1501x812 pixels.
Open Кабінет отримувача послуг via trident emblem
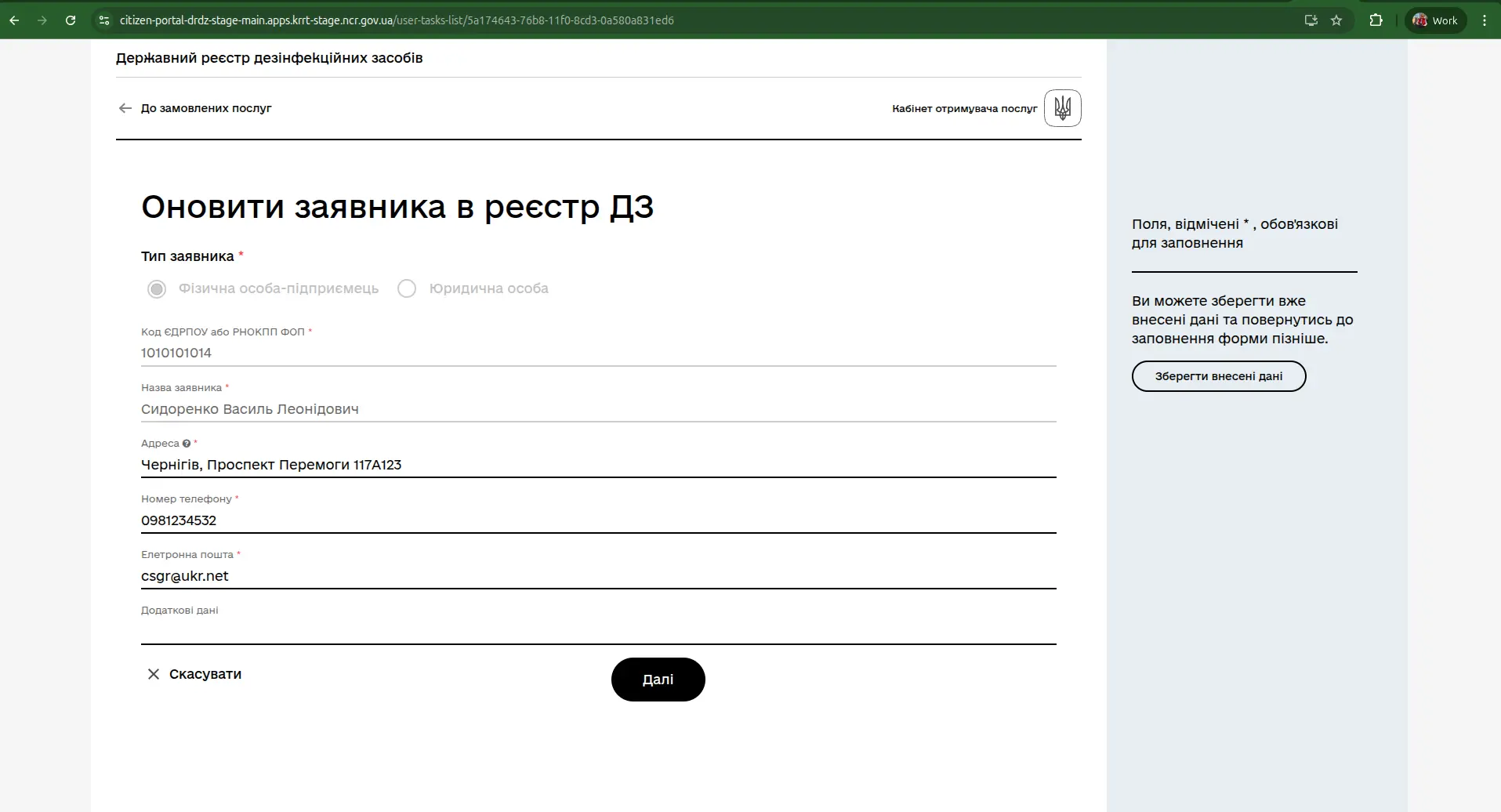(x=1062, y=108)
